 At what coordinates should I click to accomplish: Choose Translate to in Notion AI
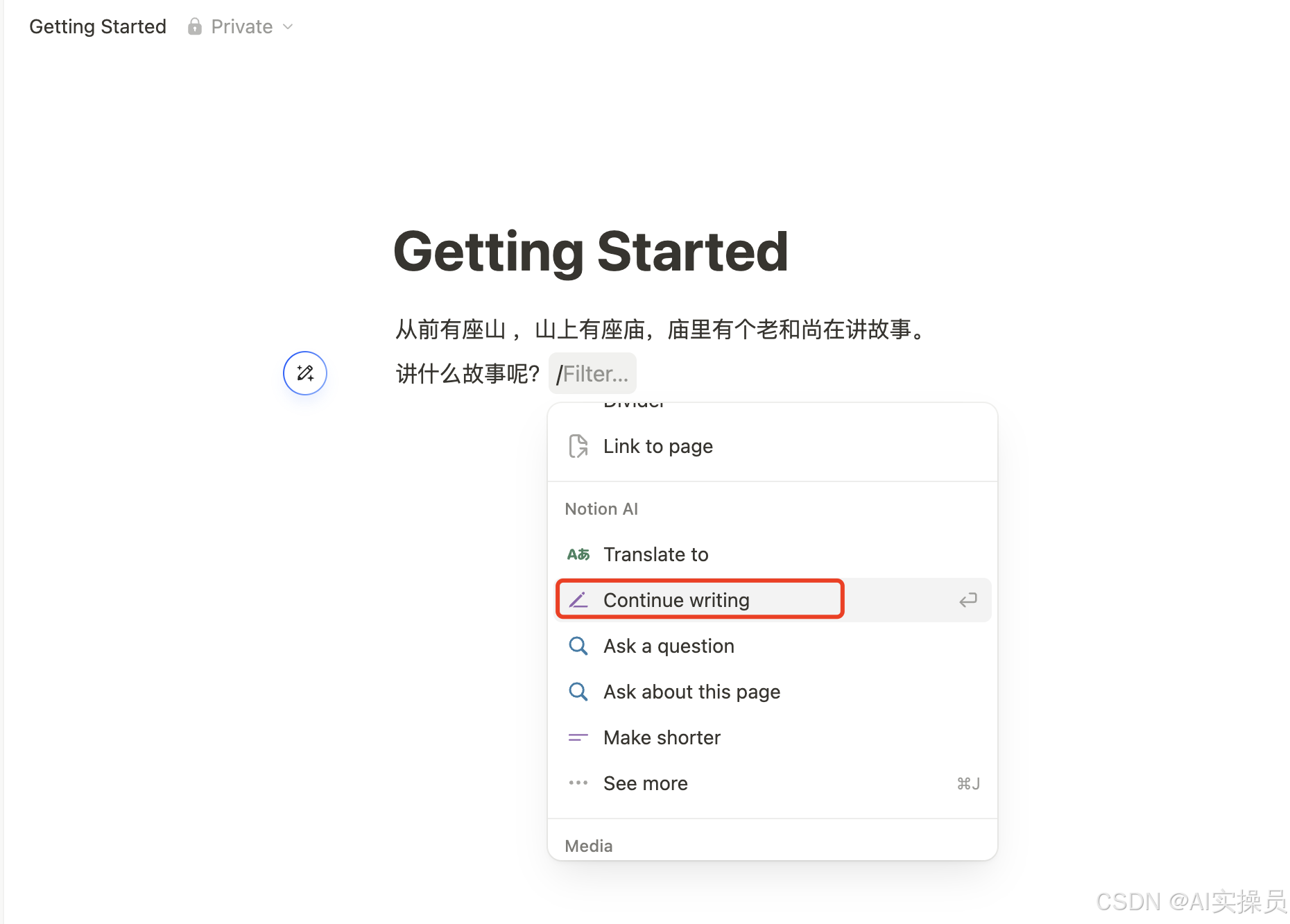click(773, 554)
